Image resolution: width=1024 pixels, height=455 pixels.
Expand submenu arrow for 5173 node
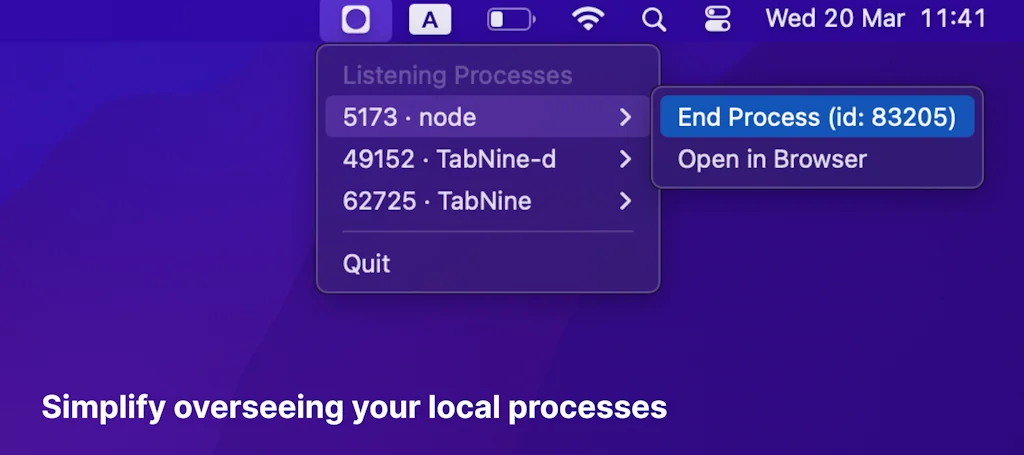[x=625, y=117]
